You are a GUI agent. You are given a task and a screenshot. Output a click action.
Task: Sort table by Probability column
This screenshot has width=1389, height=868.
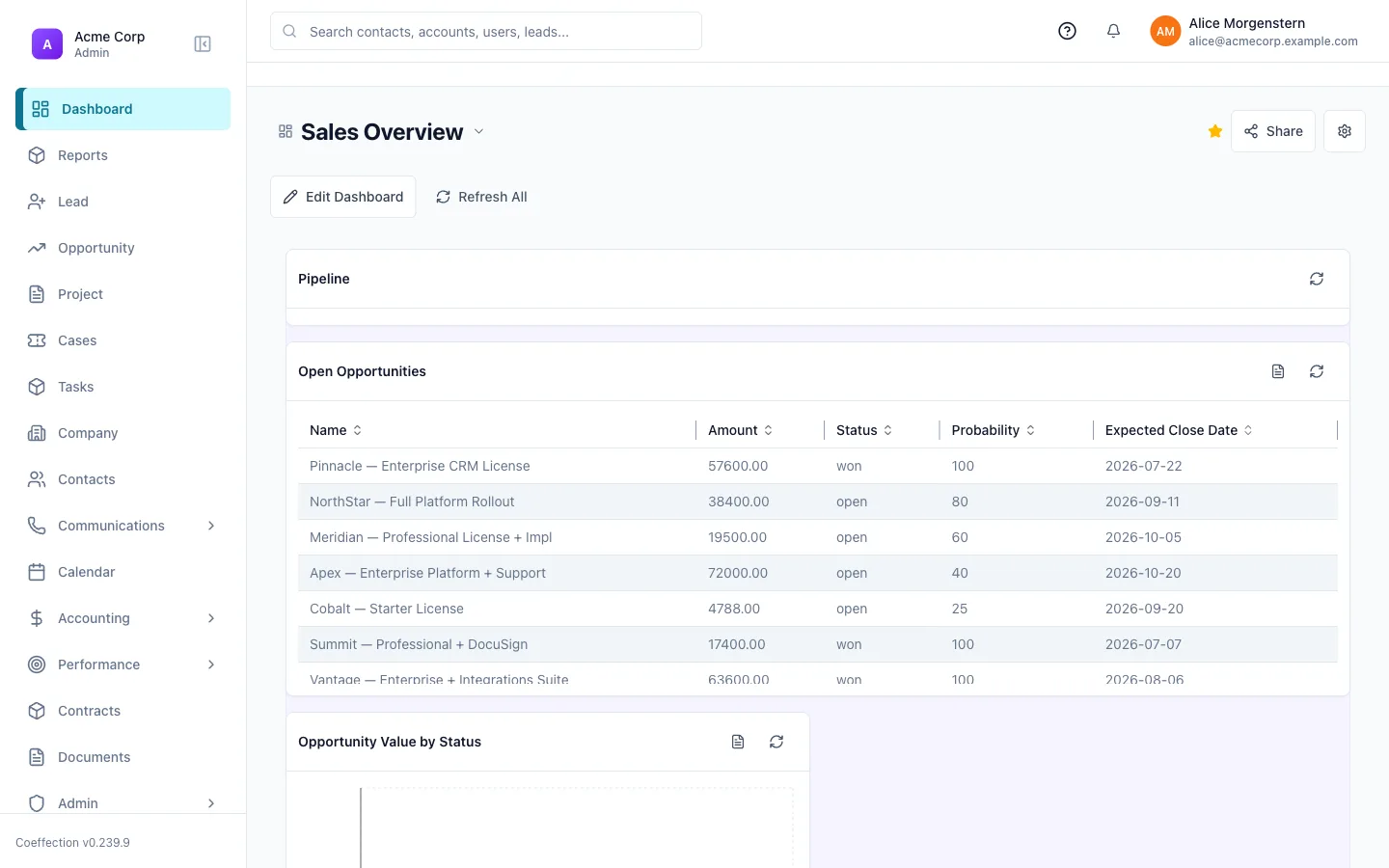click(x=994, y=430)
